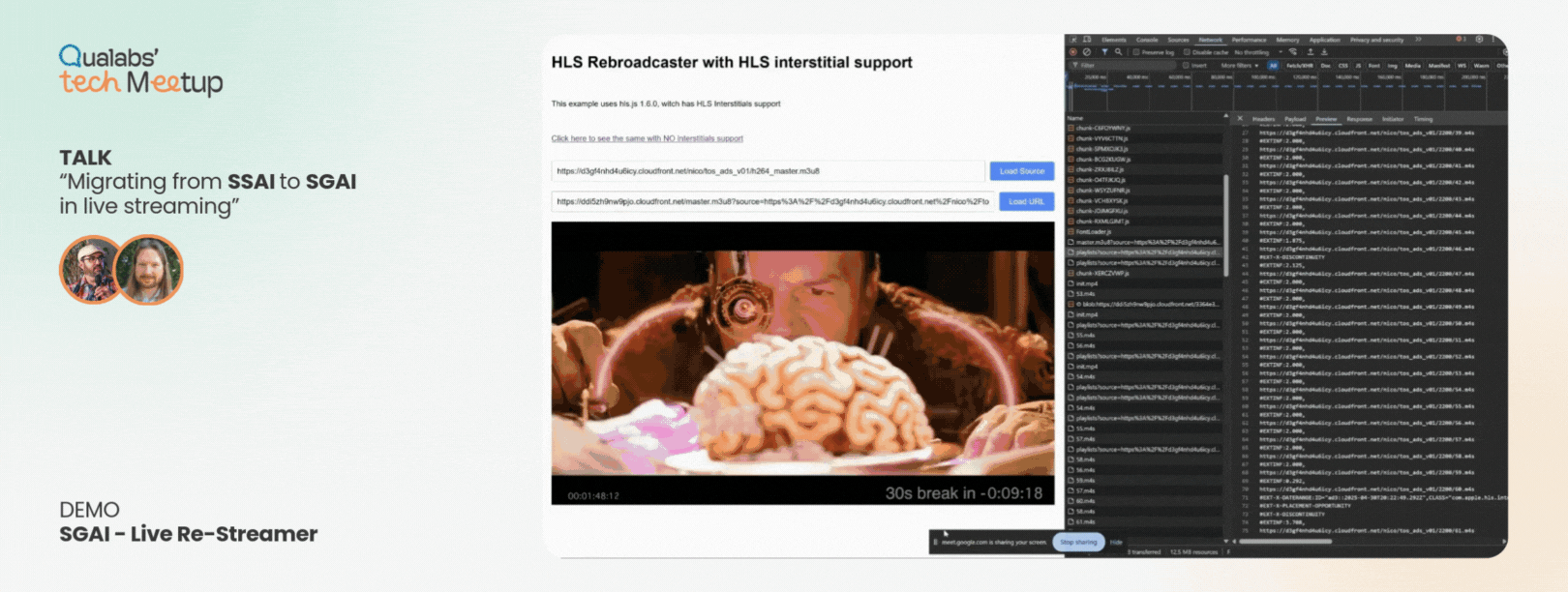Show more DevTools tabs chevron
This screenshot has width=1568, height=592.
[1419, 40]
